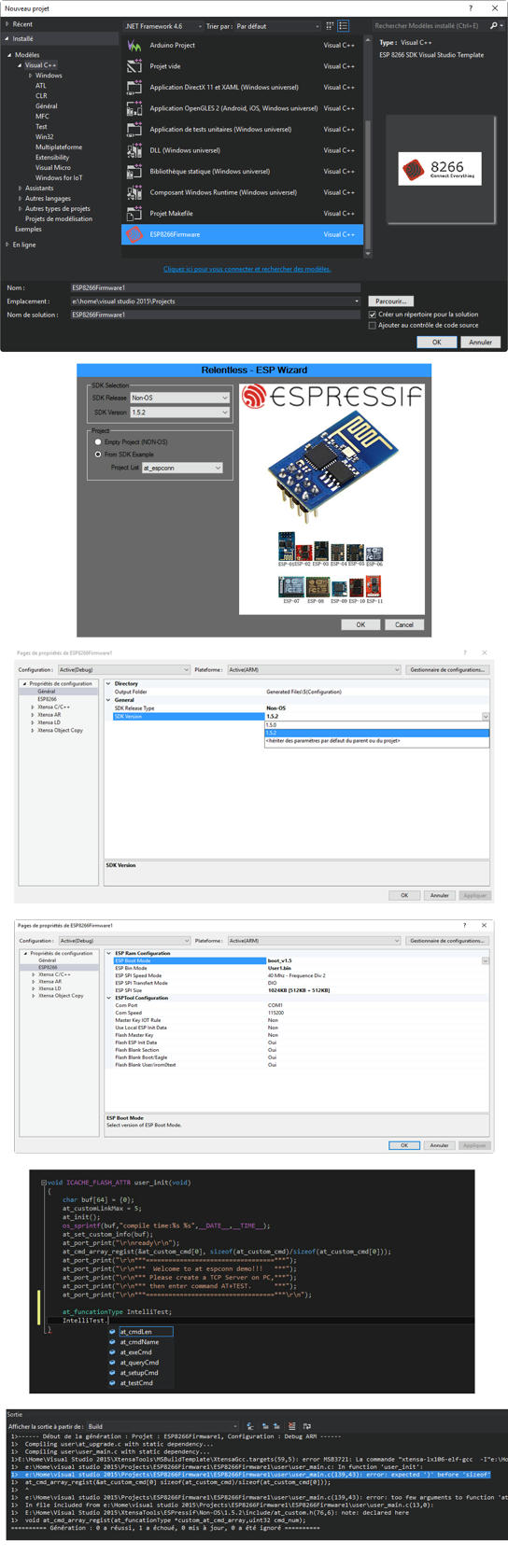This screenshot has width=508, height=1568.
Task: Open the Build output source dropdown
Action: pyautogui.click(x=163, y=1426)
